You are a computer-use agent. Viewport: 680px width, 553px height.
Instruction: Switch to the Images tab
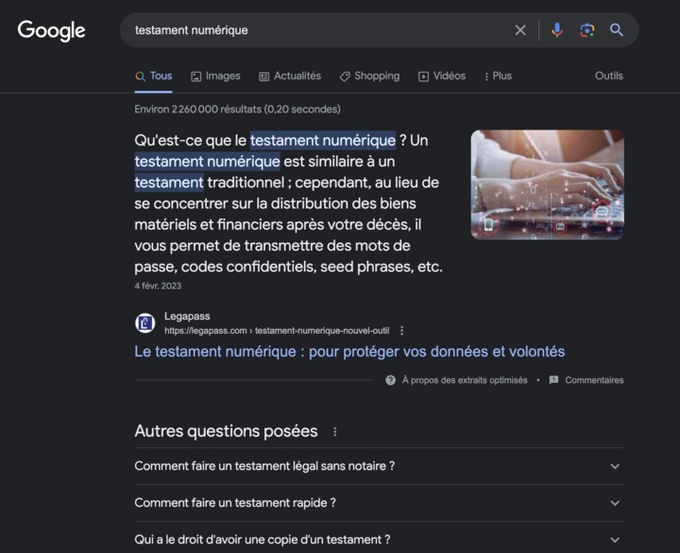(x=216, y=76)
